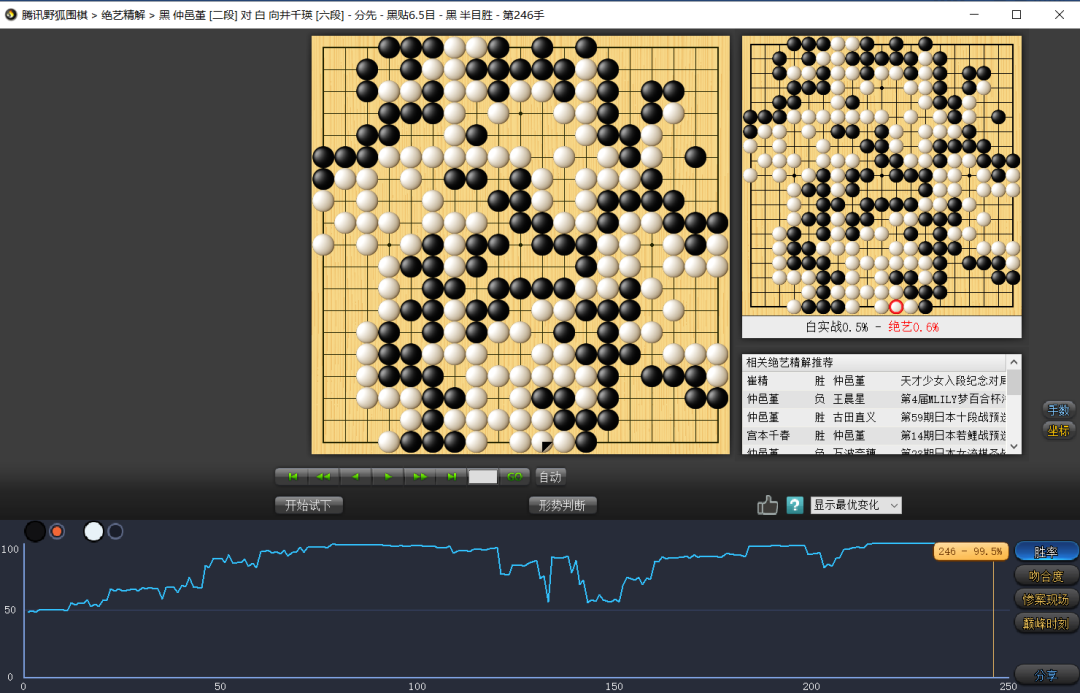
Task: Select the game row 仲邑堇 胜 古田直义
Action: 875,417
